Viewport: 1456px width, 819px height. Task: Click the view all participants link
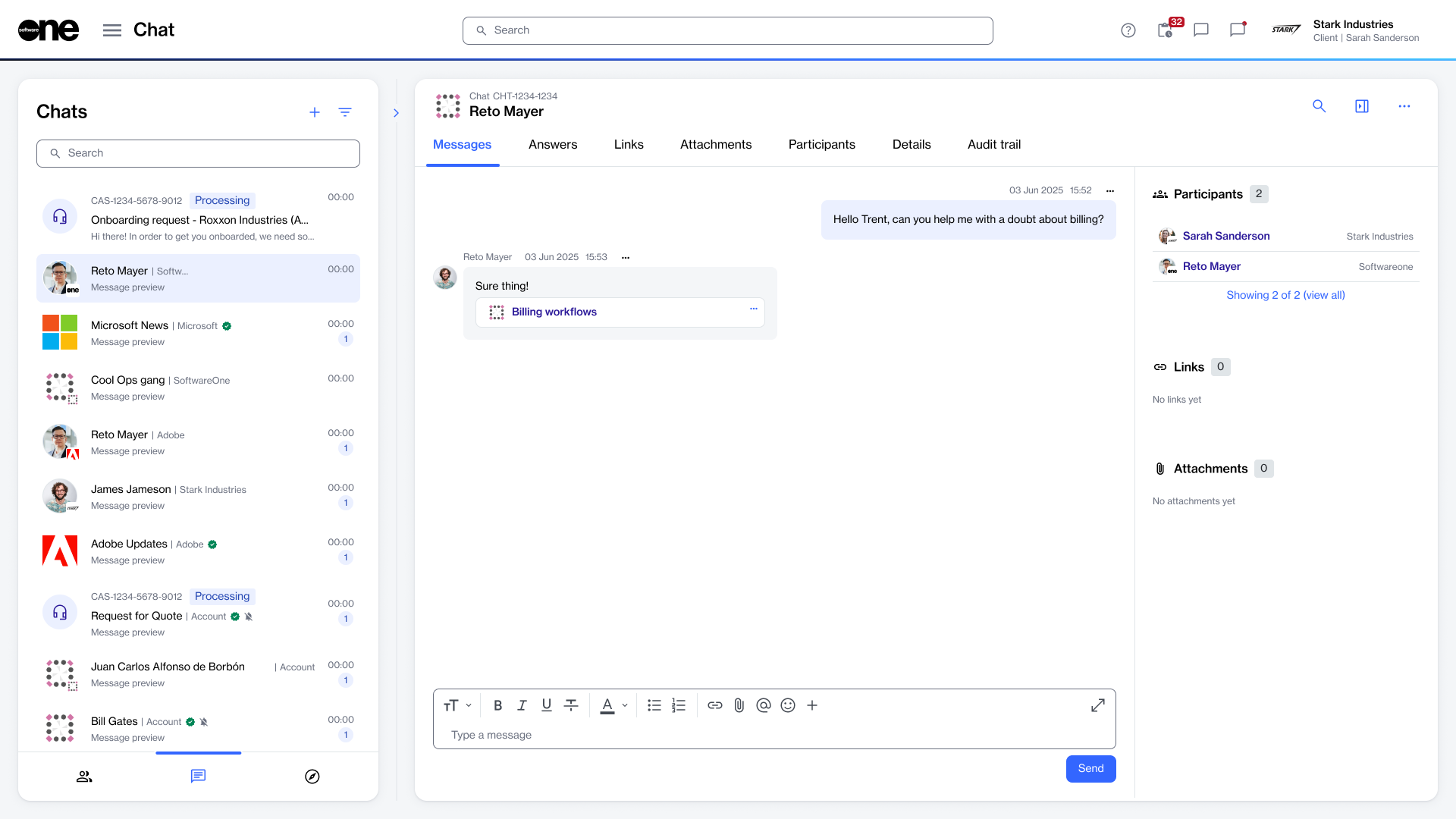coord(1285,295)
